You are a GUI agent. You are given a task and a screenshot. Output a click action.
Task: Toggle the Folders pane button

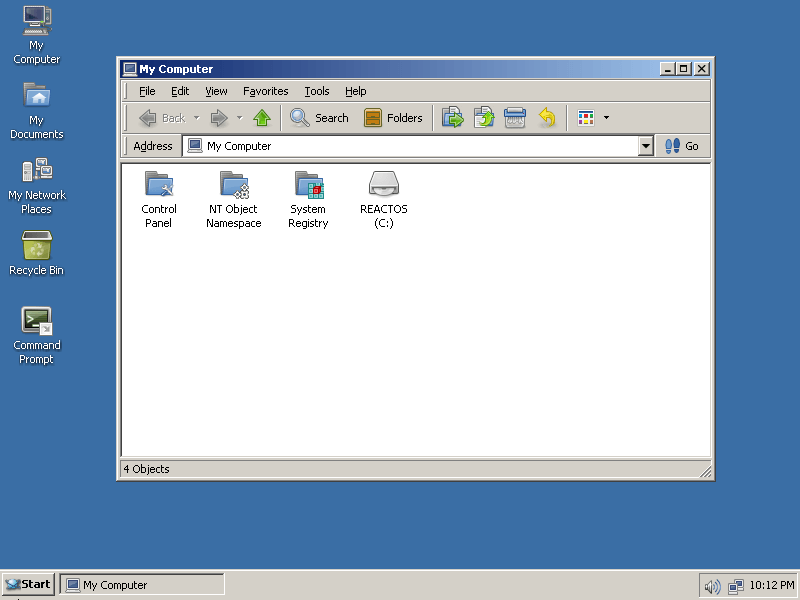[393, 118]
